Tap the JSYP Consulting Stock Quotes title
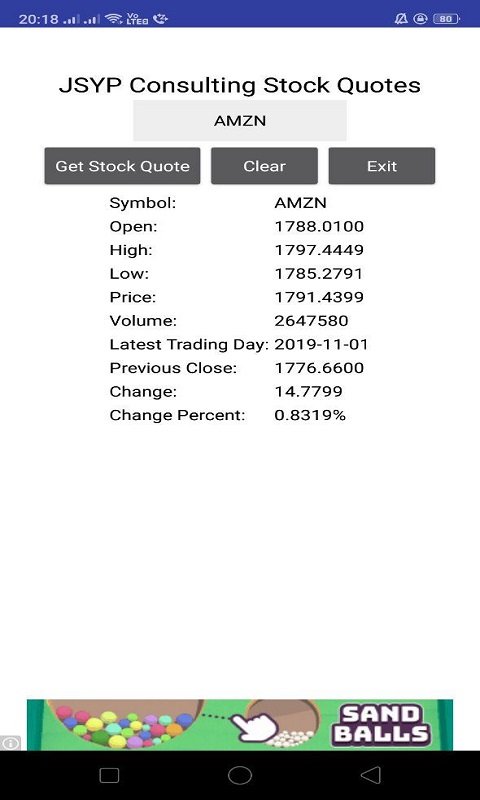Screen dimensions: 480x800 tap(240, 85)
